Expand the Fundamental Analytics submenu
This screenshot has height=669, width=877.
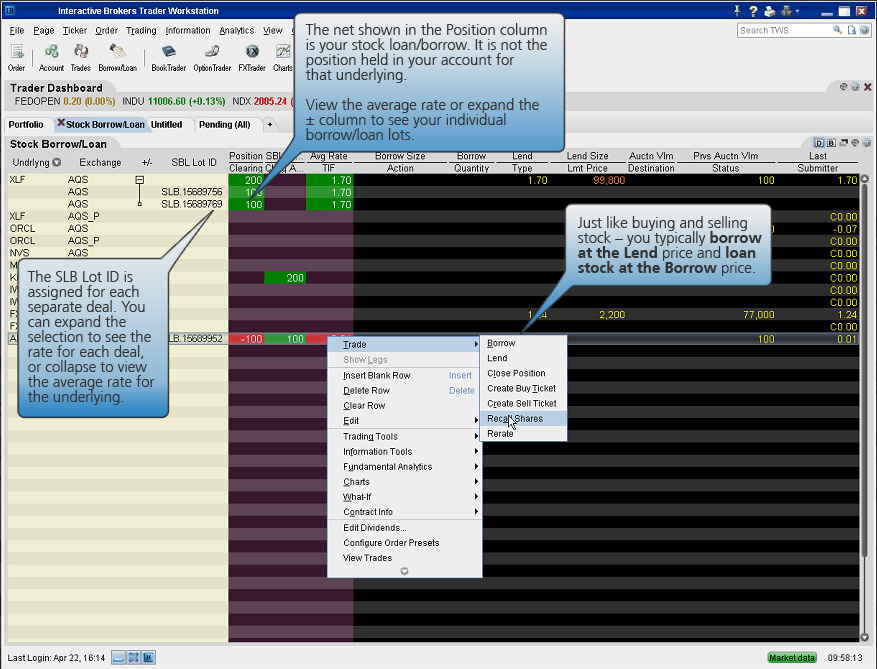click(x=404, y=467)
